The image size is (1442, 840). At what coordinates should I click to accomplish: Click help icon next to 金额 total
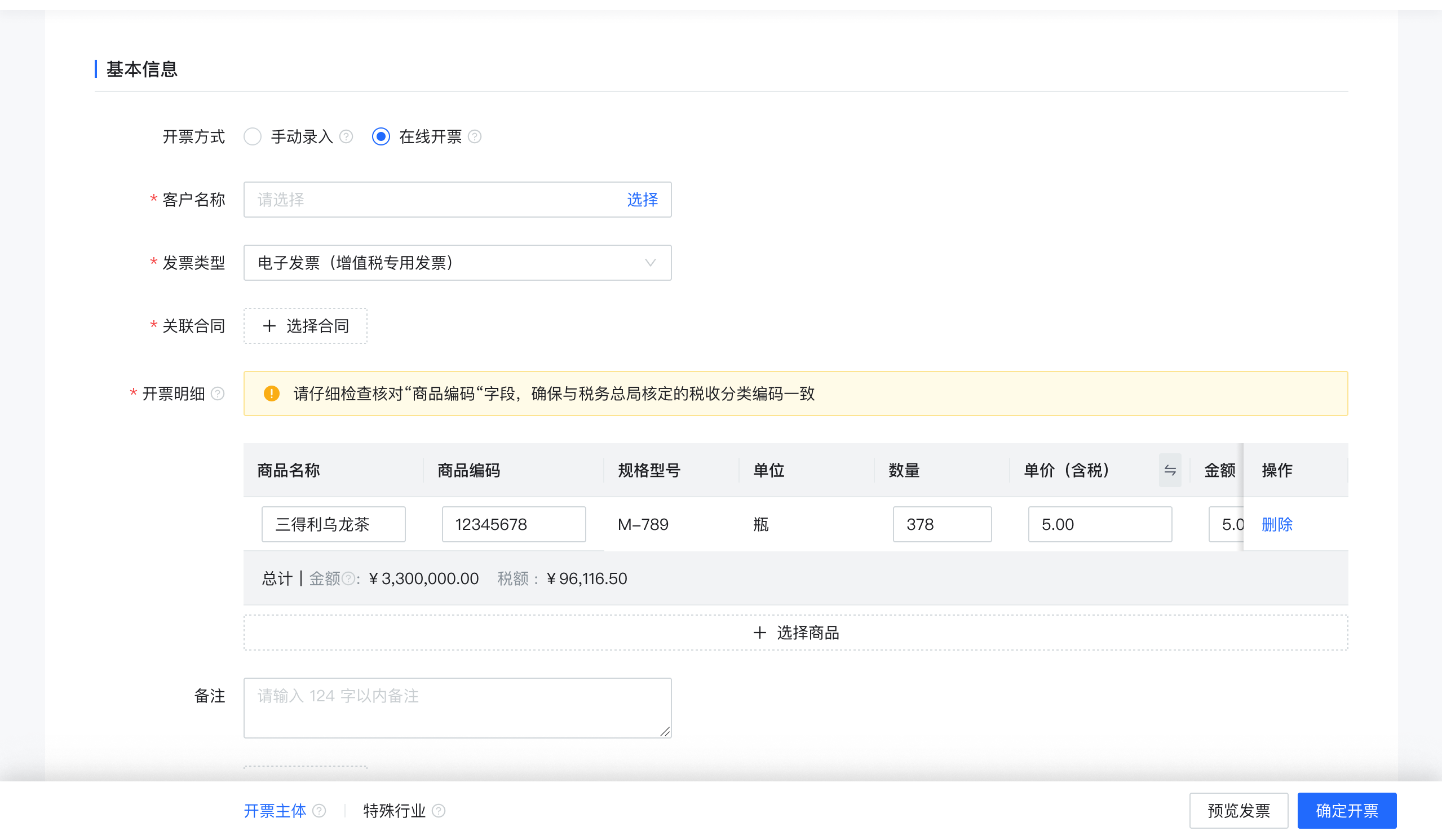pyautogui.click(x=348, y=579)
